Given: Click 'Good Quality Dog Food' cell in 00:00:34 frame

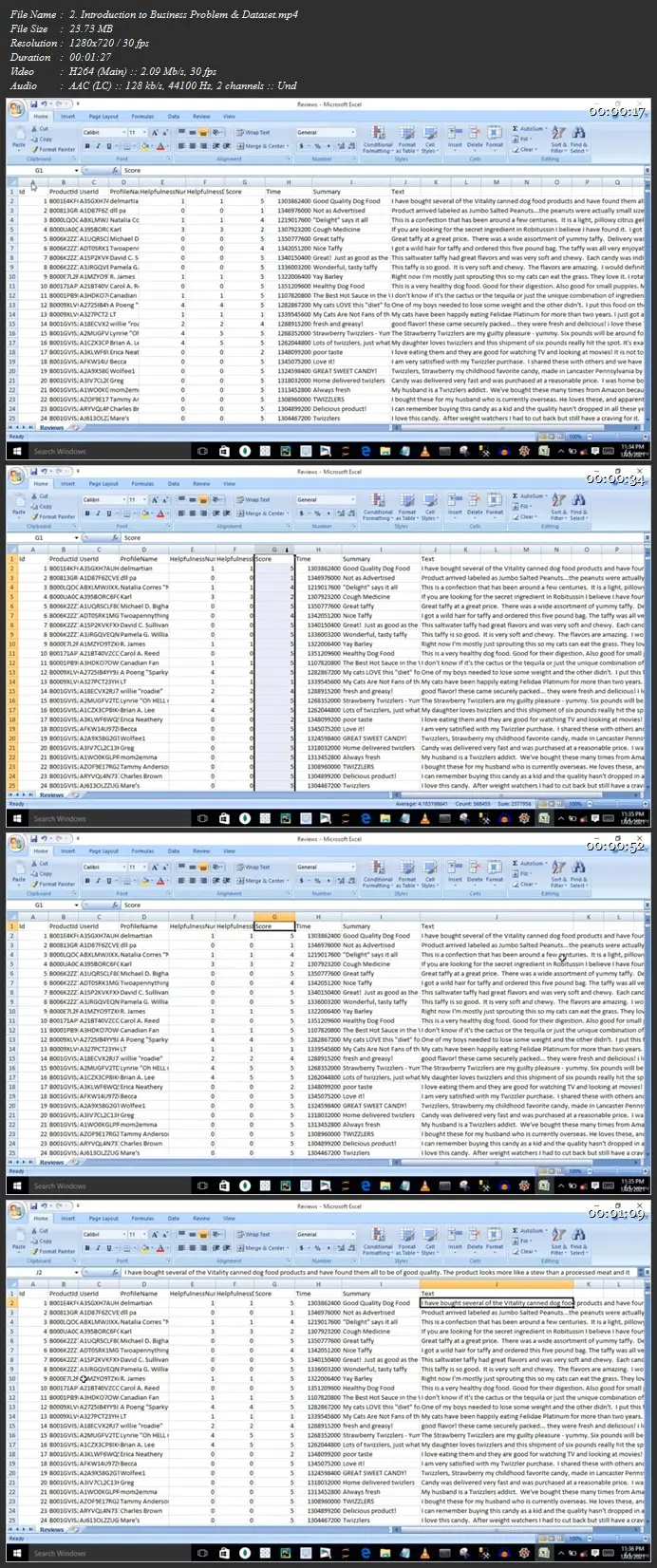Looking at the screenshot, I should (x=381, y=568).
